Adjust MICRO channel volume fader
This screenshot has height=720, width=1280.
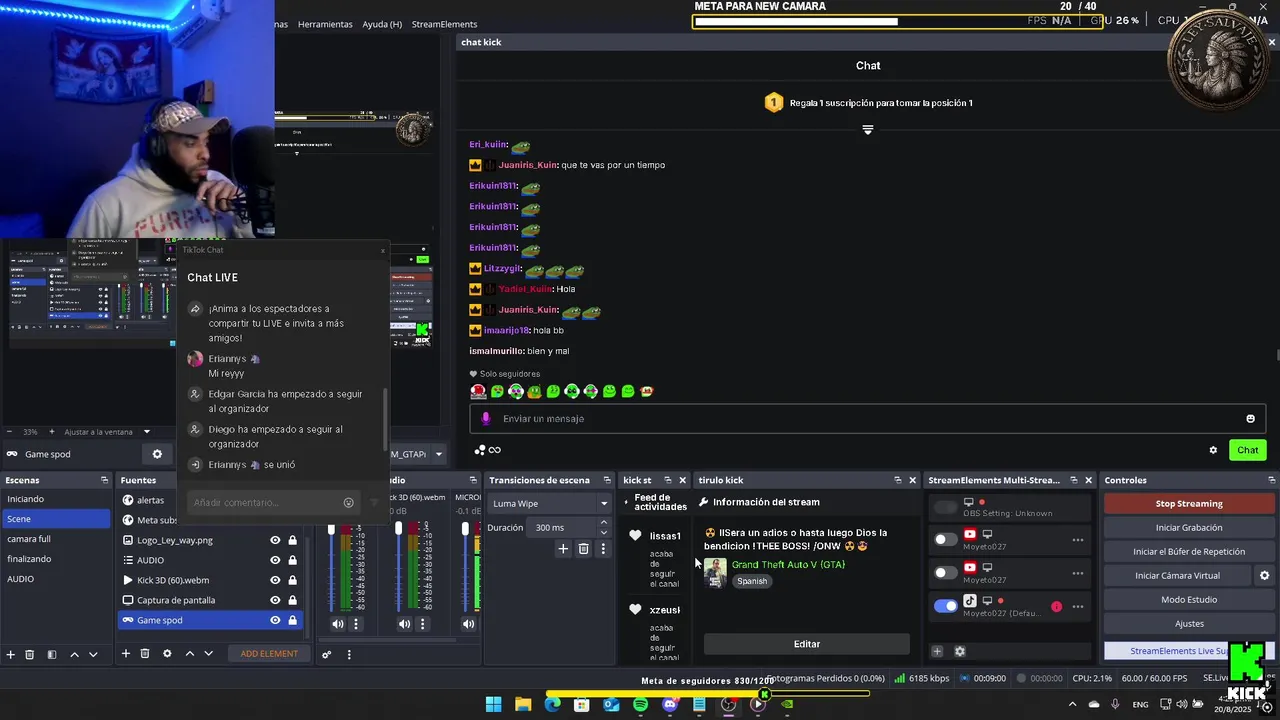click(x=465, y=529)
